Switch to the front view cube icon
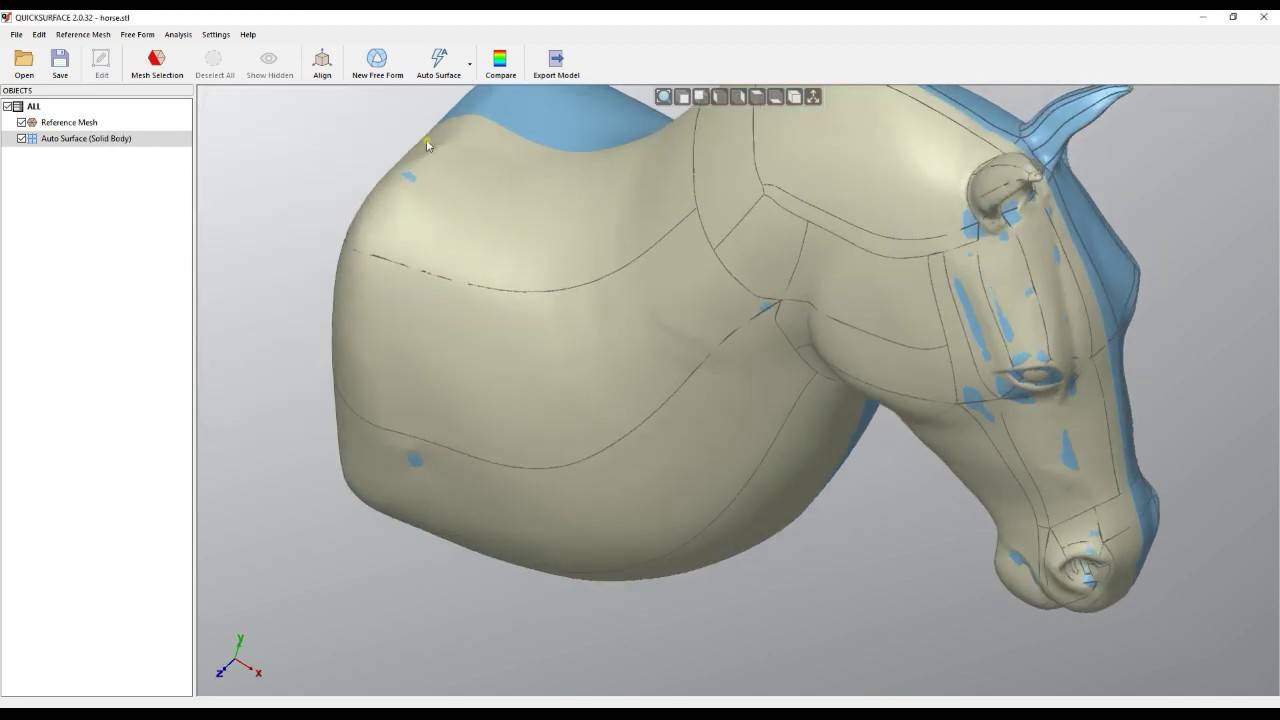Image resolution: width=1280 pixels, height=720 pixels. 682,97
